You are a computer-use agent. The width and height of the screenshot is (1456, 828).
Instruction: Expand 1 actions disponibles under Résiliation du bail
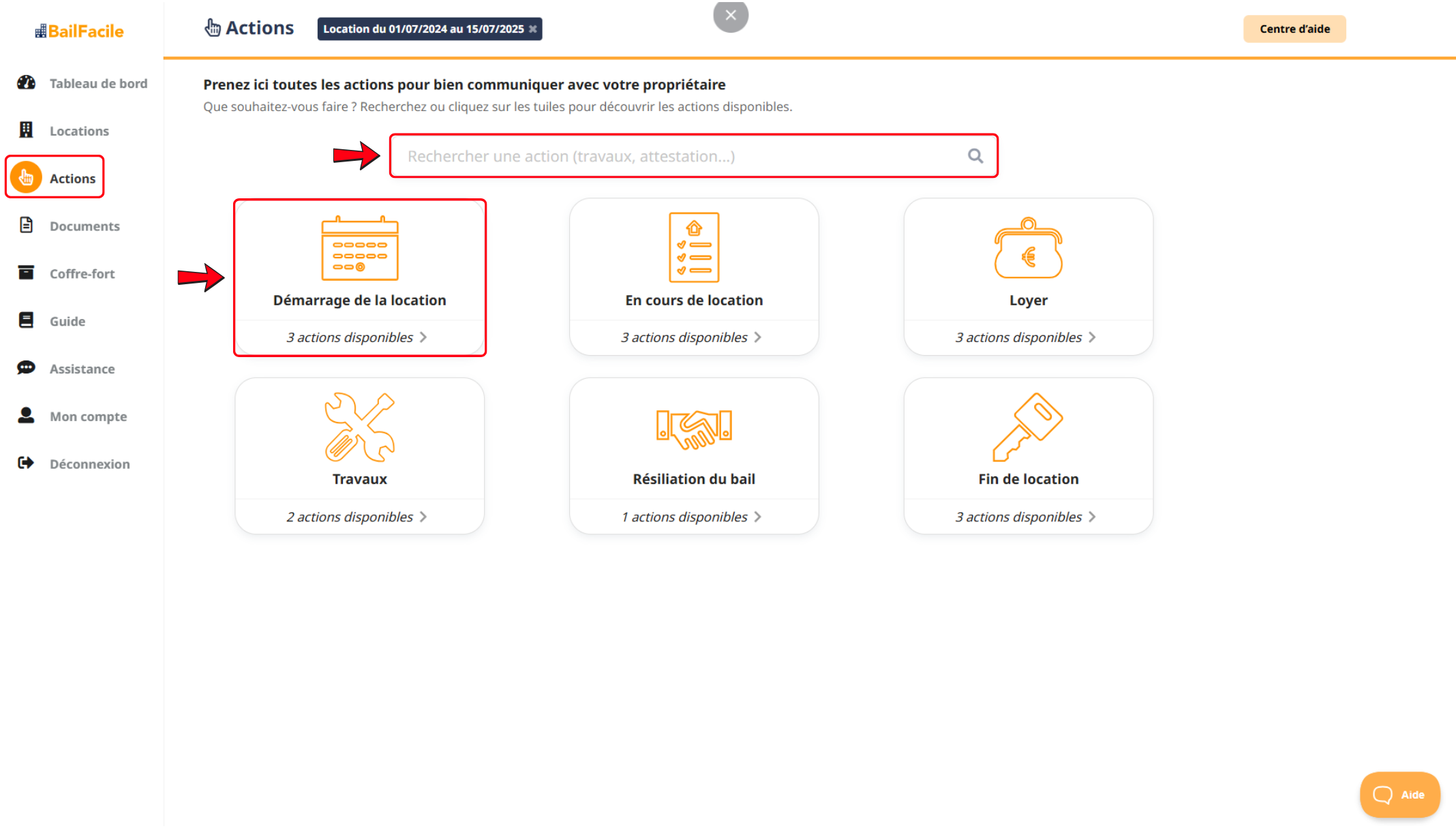click(x=691, y=517)
